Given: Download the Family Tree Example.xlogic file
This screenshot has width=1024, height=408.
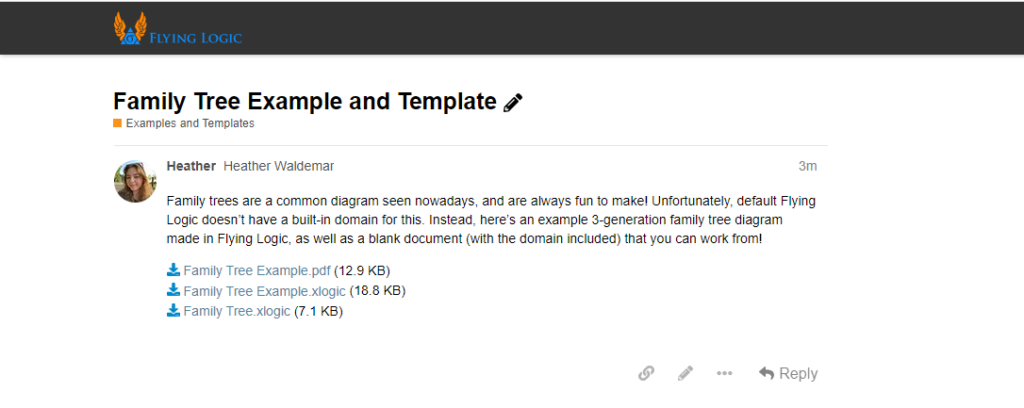Looking at the screenshot, I should [264, 291].
